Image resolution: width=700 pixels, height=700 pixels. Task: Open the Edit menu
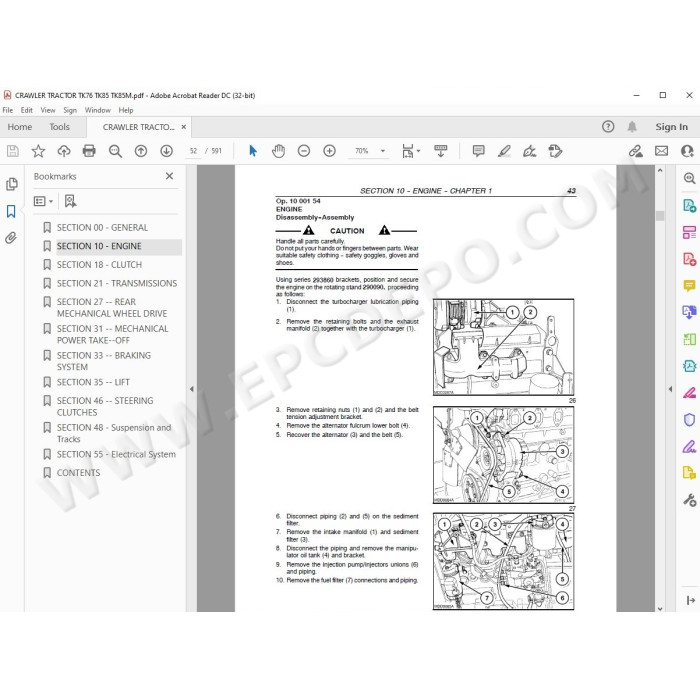pos(26,110)
